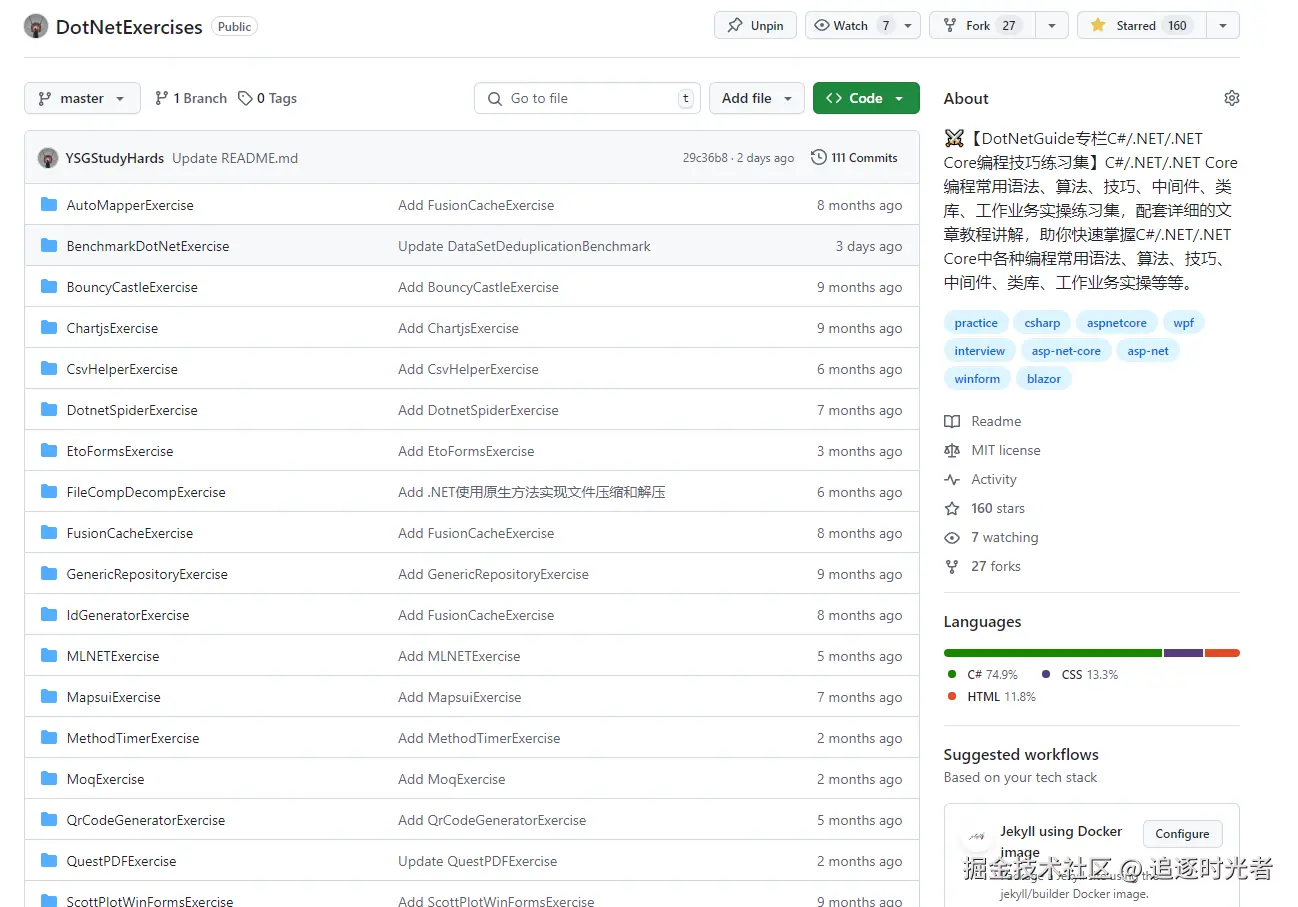Open the YSGStudyHards author name link

[115, 158]
